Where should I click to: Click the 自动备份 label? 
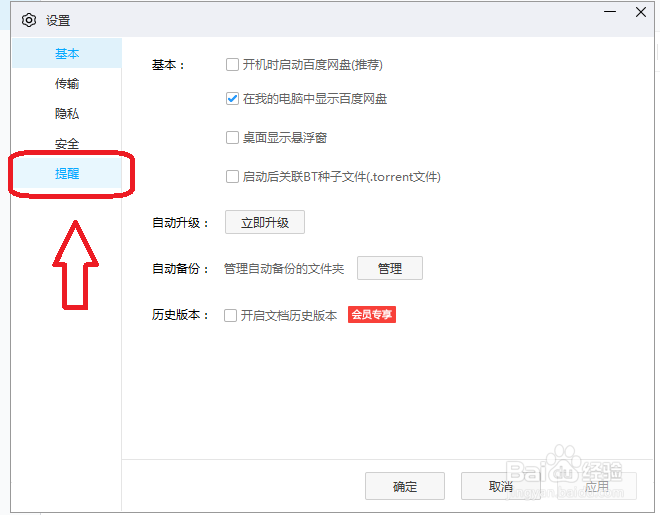tap(180, 268)
